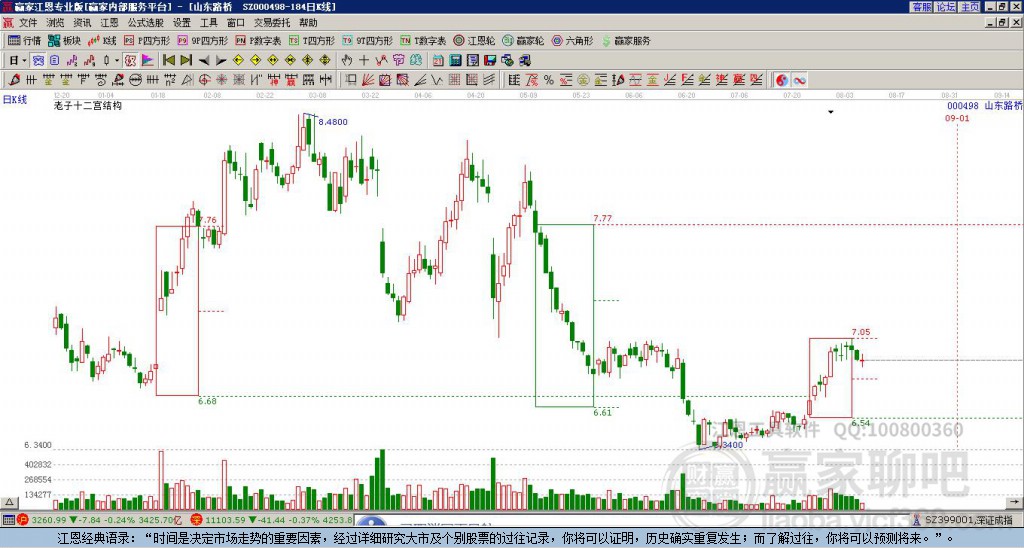This screenshot has height=548, width=1024.
Task: Click the 000498 山东路桥 stock label
Action: 985,106
